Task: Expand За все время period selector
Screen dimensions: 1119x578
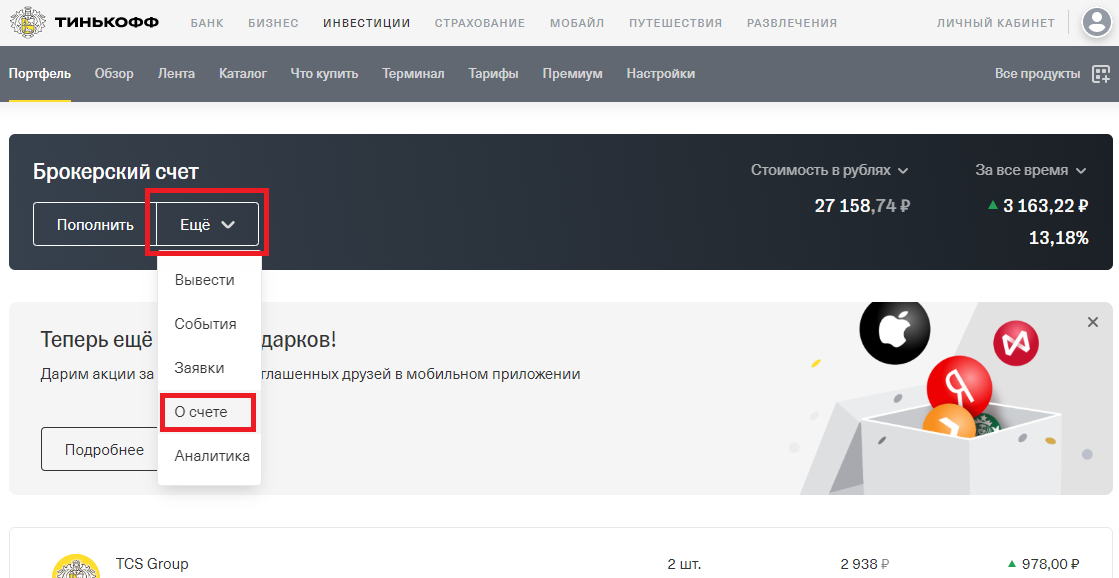Action: [1031, 171]
